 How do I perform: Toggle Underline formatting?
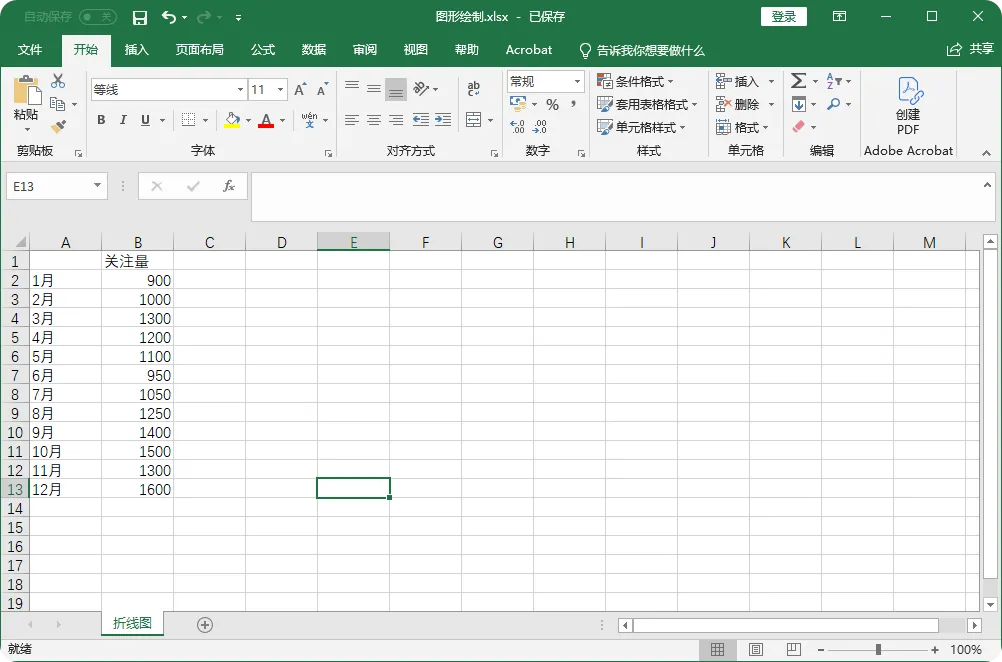point(145,120)
